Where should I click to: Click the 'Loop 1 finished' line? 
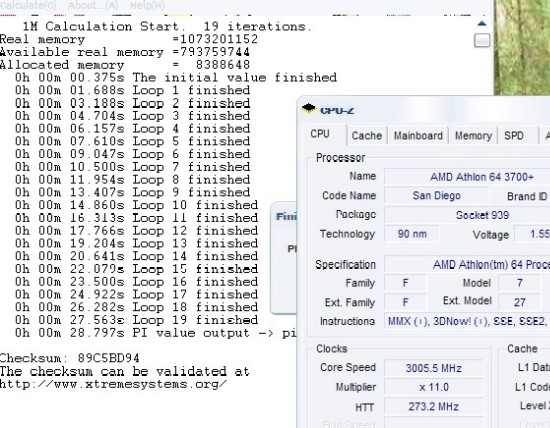133,91
